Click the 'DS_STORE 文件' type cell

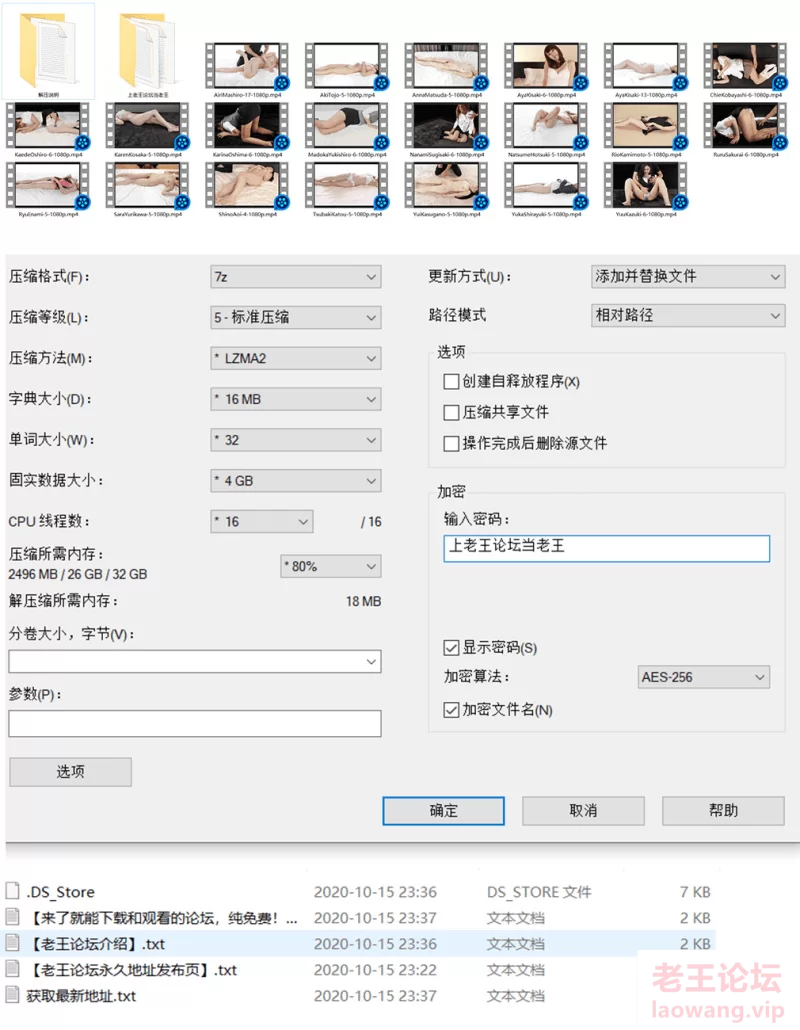[x=539, y=892]
